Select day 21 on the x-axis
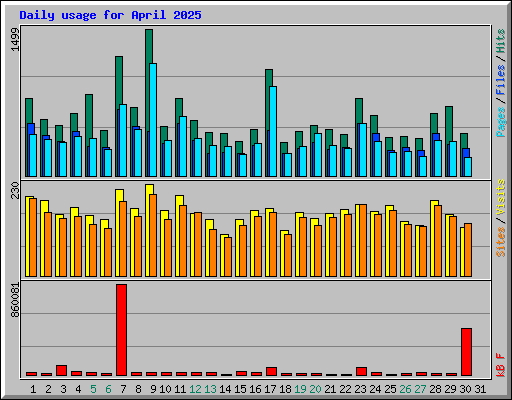This screenshot has height=400, width=512. (330, 389)
